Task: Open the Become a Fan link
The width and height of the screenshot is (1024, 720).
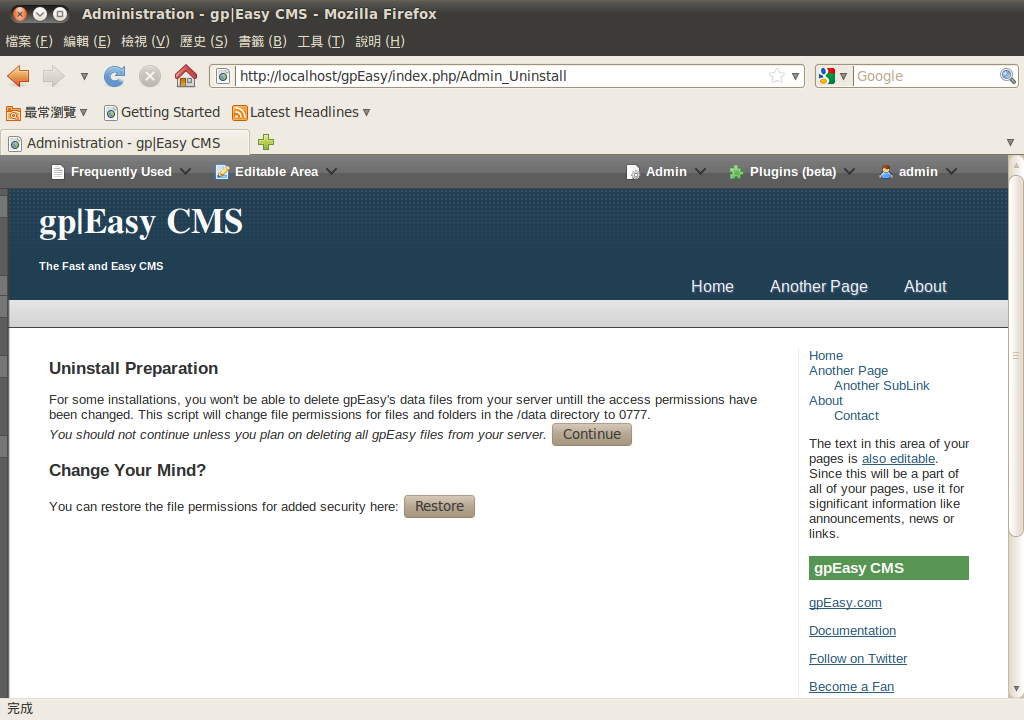Action: point(851,687)
